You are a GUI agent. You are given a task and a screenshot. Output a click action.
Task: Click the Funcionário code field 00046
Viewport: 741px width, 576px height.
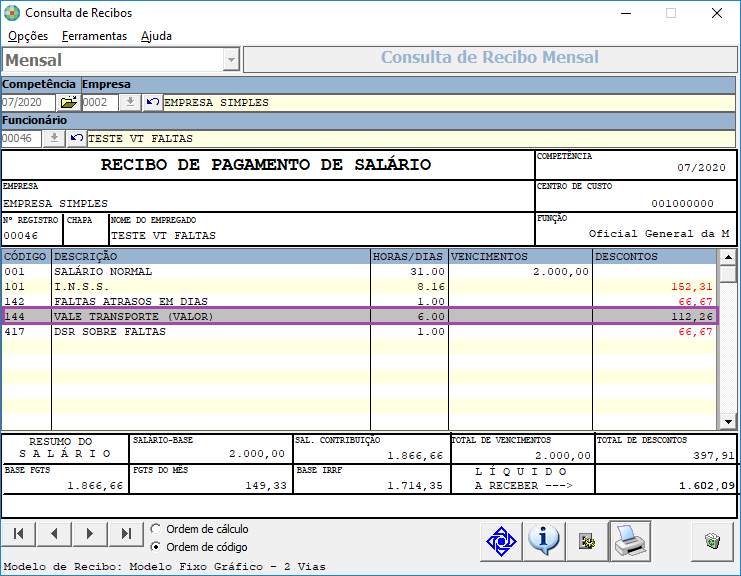pos(21,138)
